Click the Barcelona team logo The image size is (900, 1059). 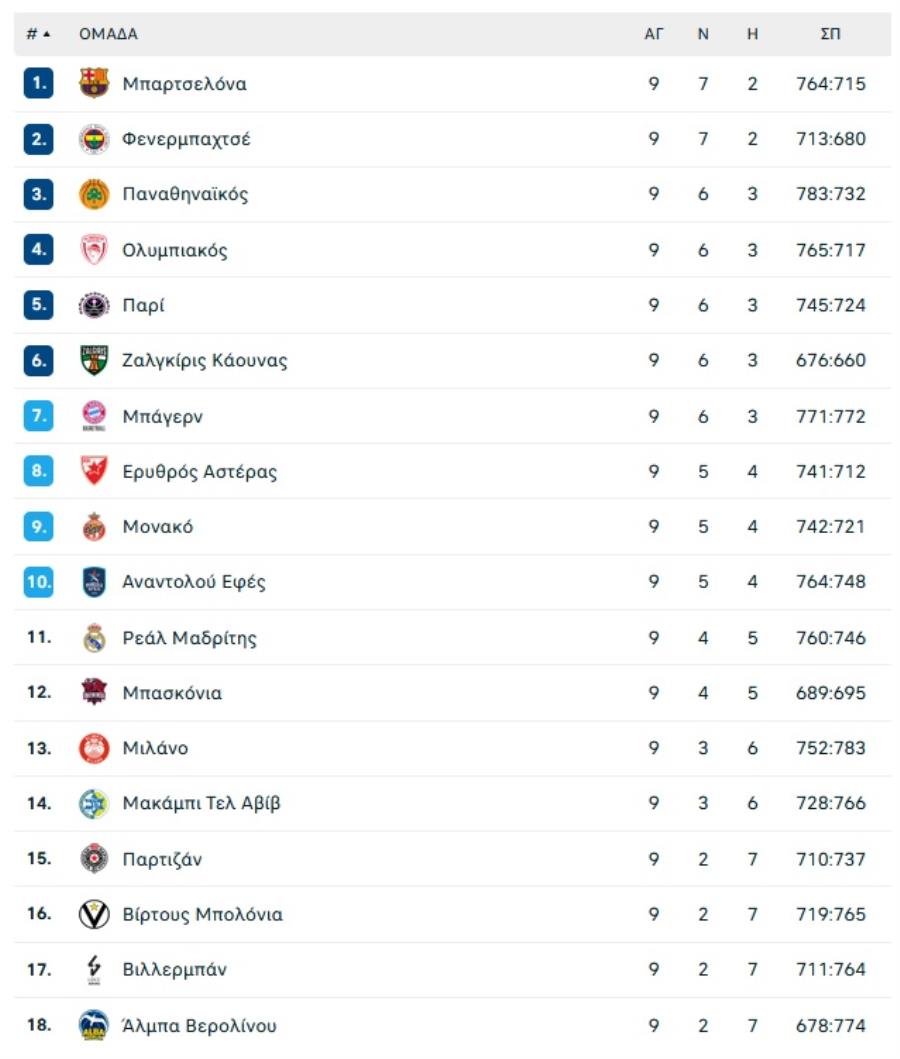[94, 83]
